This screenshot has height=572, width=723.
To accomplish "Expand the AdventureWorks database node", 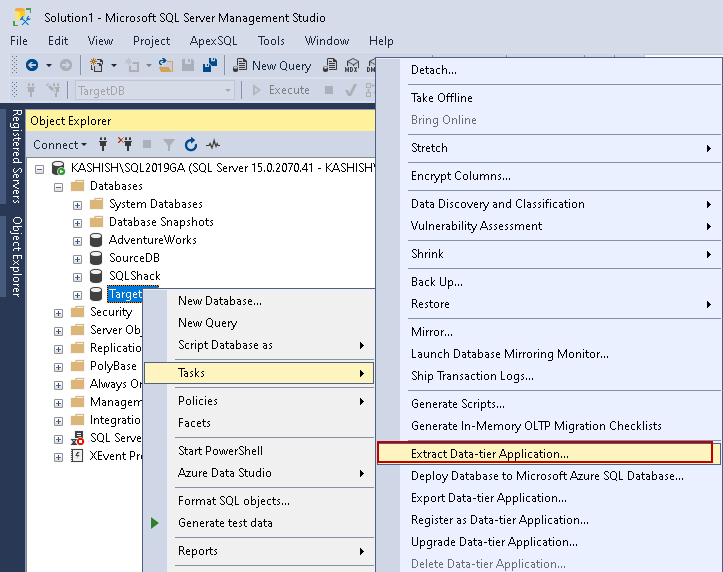I will [78, 240].
